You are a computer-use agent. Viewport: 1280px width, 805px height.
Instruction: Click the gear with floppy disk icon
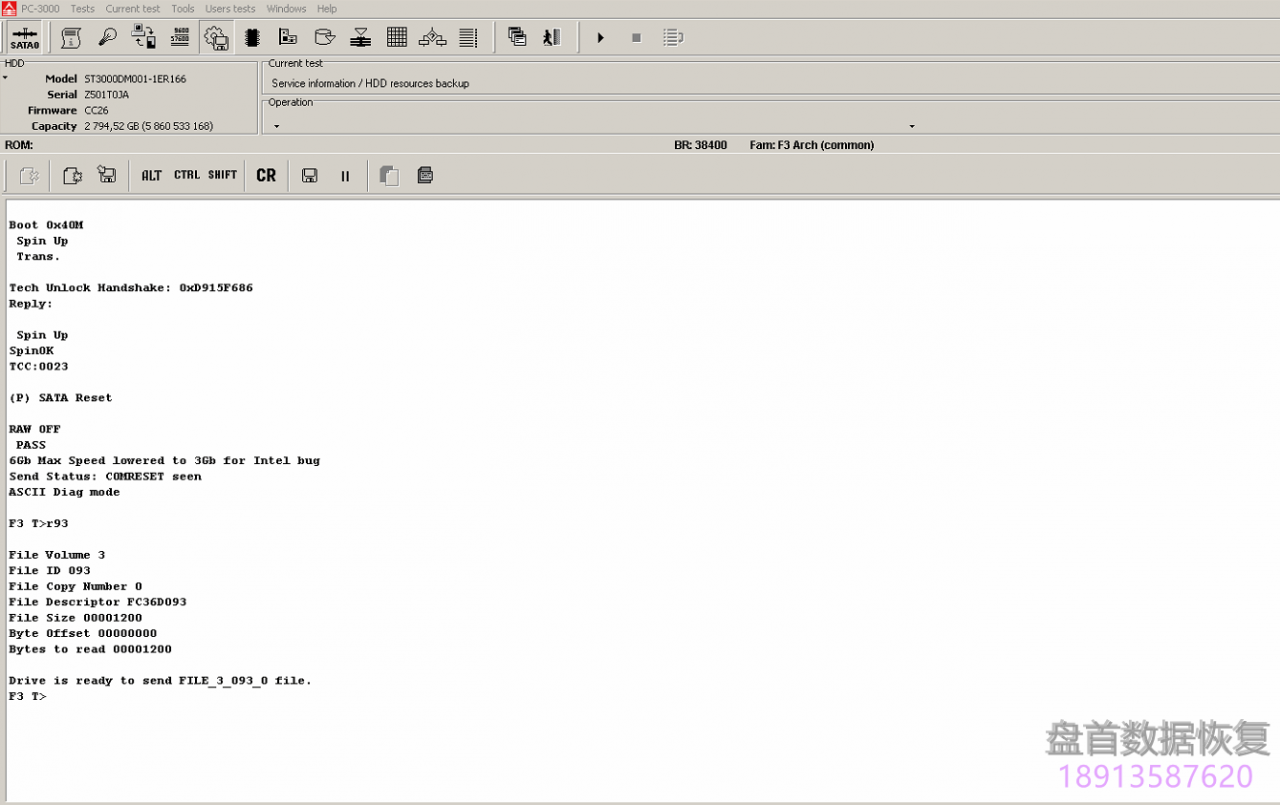[216, 38]
